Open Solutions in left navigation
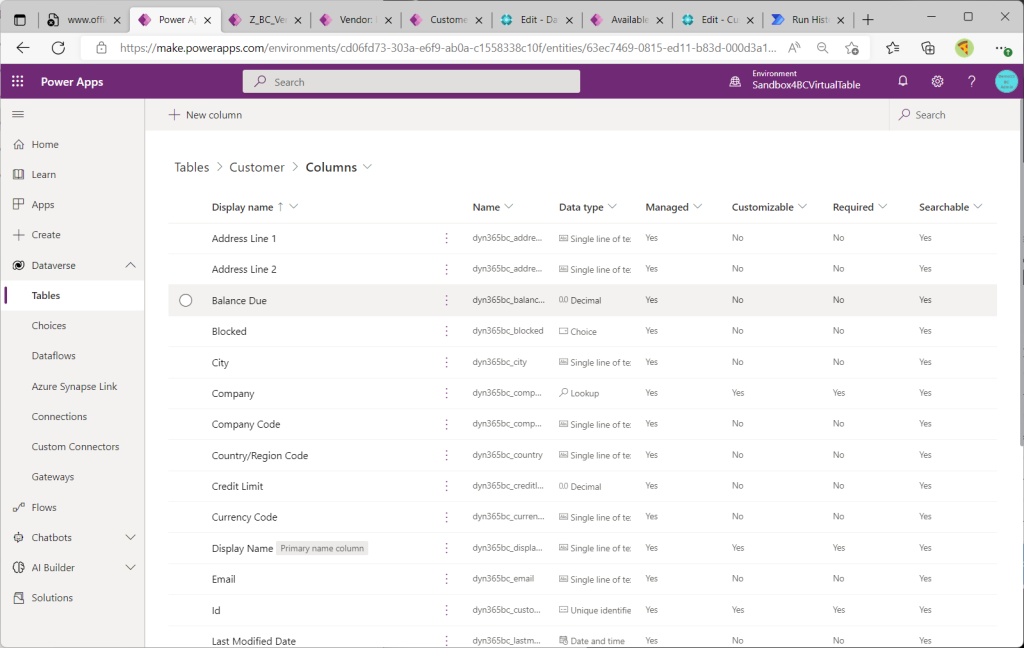The image size is (1024, 648). (52, 598)
